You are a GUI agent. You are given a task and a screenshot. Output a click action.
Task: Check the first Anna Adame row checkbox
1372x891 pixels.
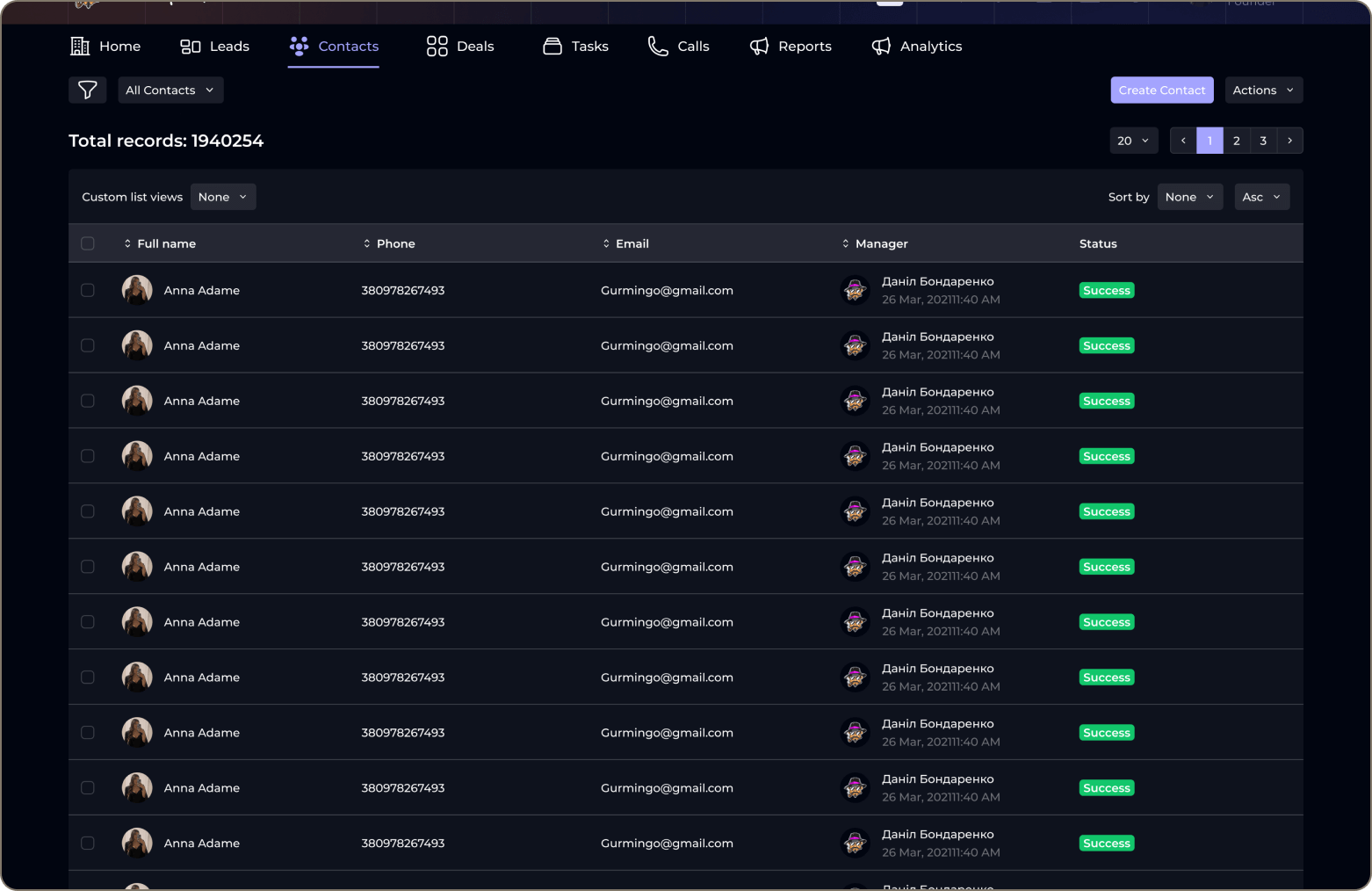point(87,290)
